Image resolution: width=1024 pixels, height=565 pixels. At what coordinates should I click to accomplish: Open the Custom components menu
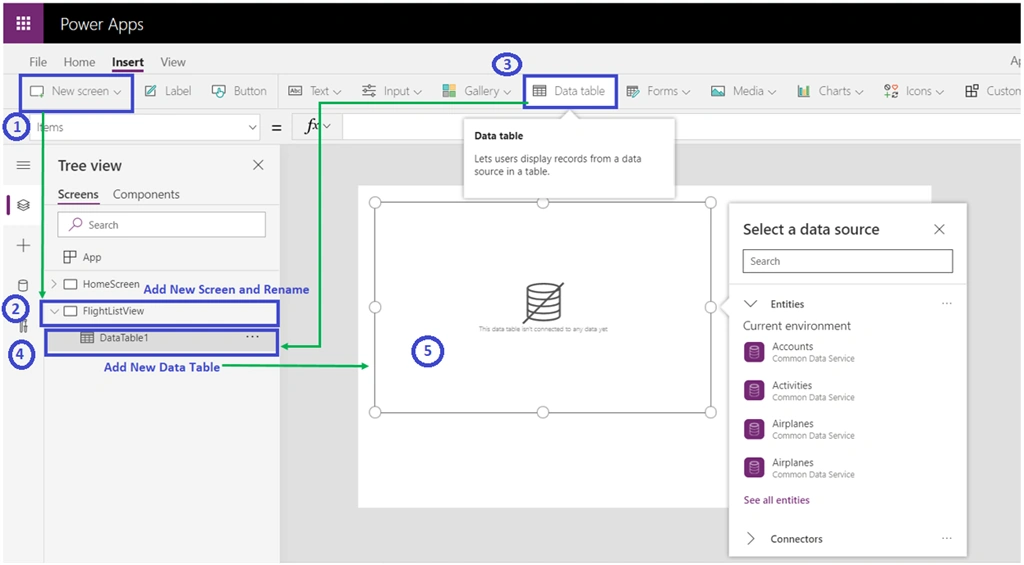tap(993, 91)
